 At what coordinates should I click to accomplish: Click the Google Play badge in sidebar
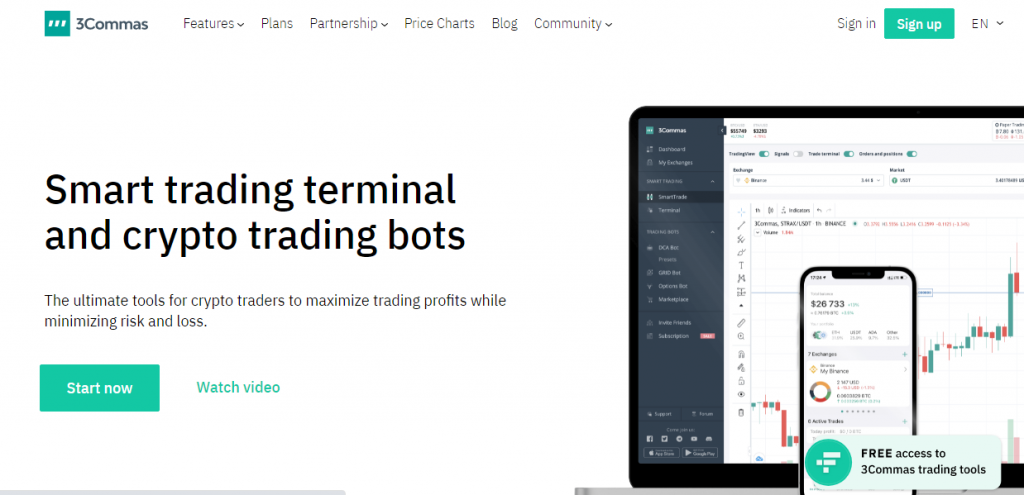[x=699, y=453]
